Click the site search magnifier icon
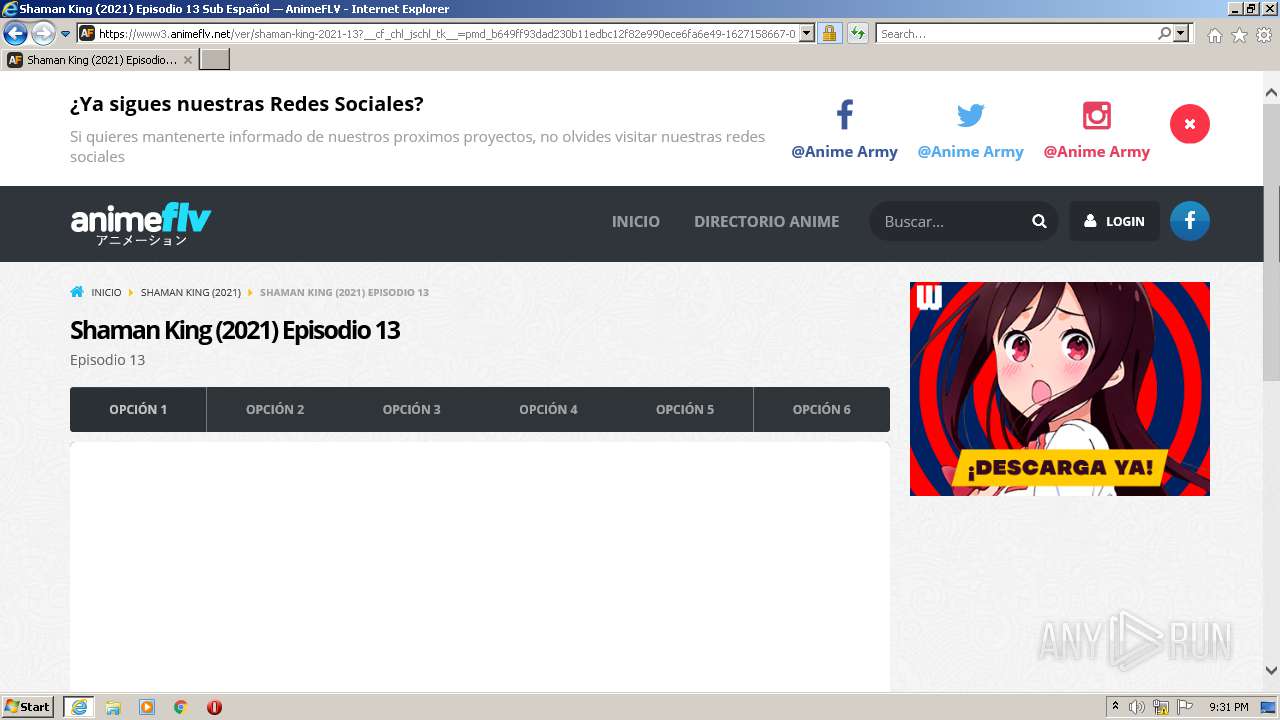1280x720 pixels. tap(1039, 222)
